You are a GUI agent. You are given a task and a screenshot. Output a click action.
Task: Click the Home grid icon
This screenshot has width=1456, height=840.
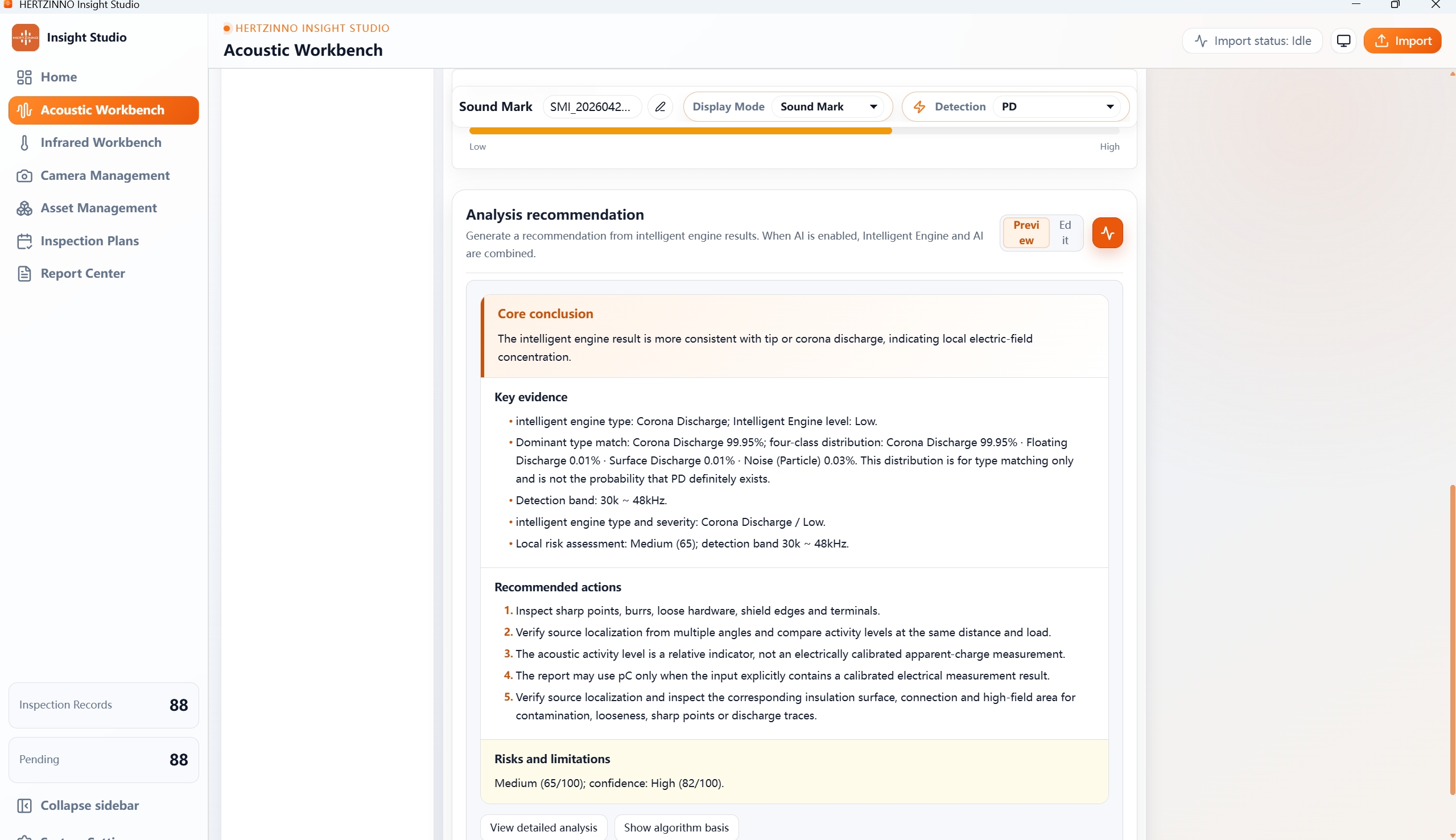[24, 77]
